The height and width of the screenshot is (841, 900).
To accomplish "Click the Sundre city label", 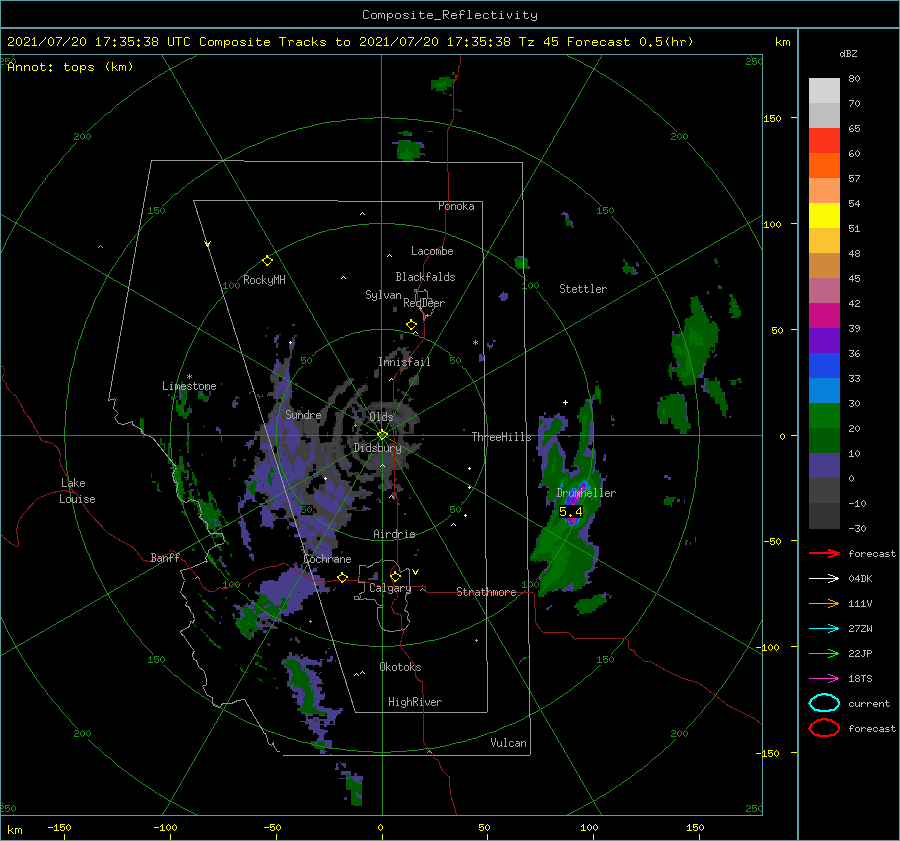I will click(303, 414).
